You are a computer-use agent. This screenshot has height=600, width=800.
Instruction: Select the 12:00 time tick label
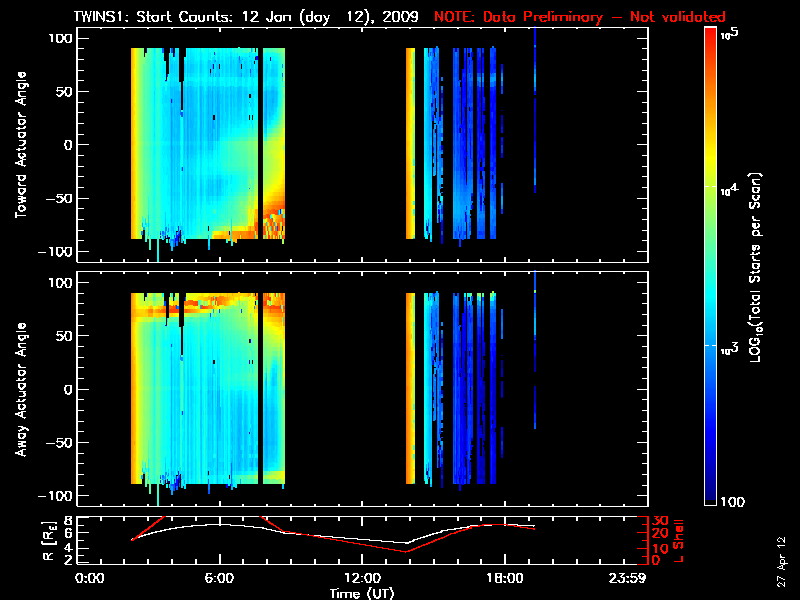(x=362, y=578)
